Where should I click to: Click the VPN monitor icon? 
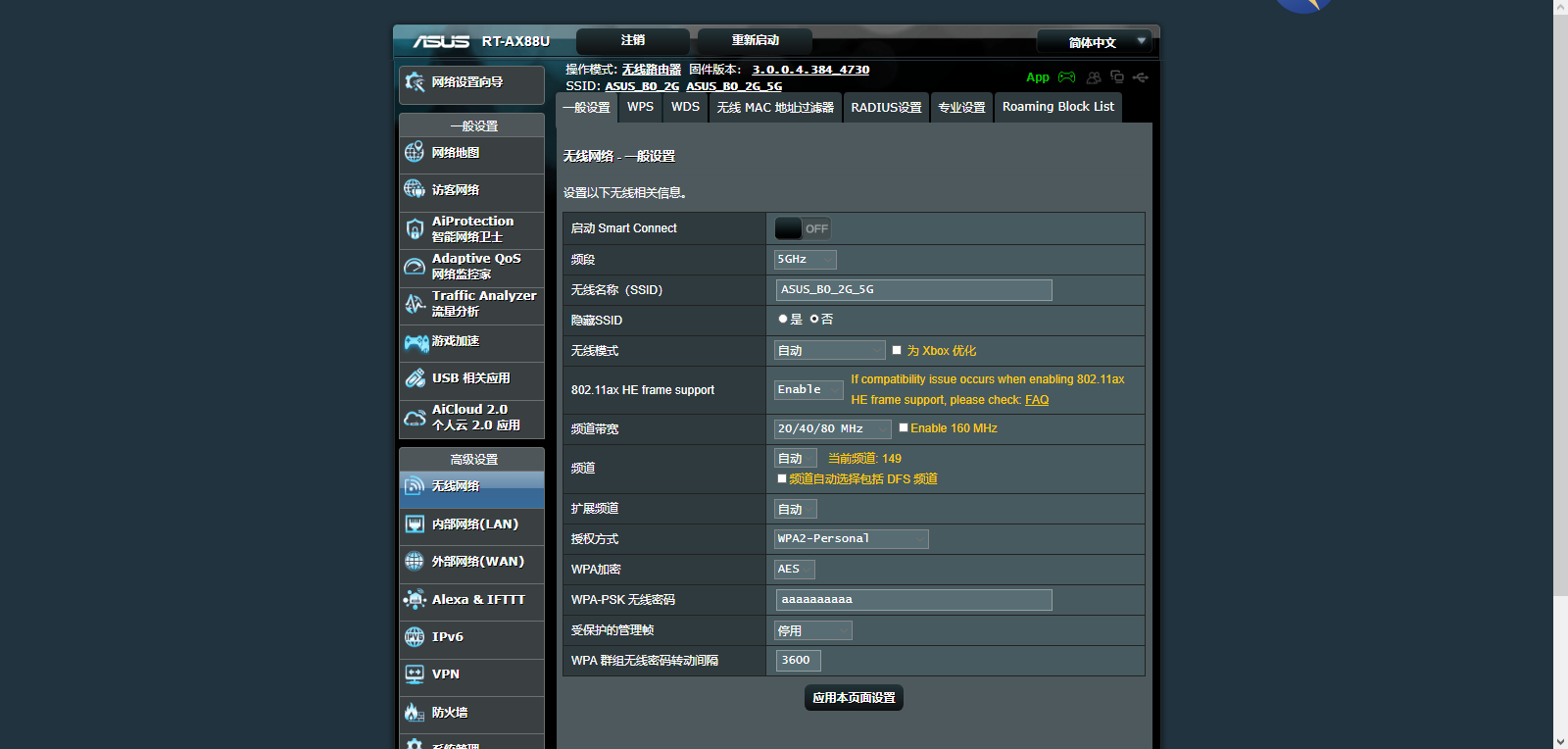click(415, 674)
